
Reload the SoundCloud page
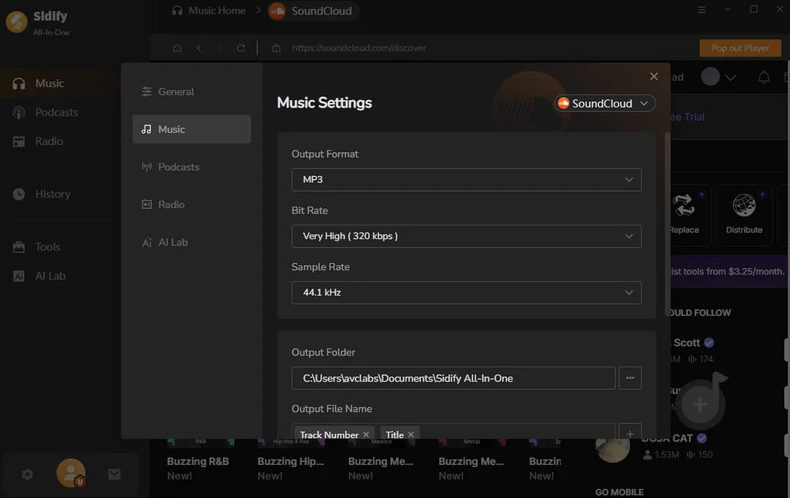tap(241, 48)
